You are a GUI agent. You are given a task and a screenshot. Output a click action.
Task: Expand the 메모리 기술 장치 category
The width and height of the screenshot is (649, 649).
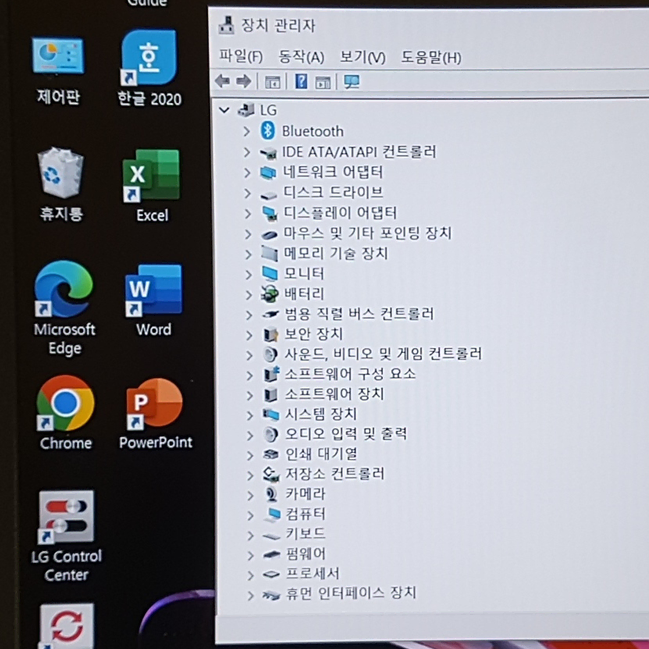tap(248, 254)
